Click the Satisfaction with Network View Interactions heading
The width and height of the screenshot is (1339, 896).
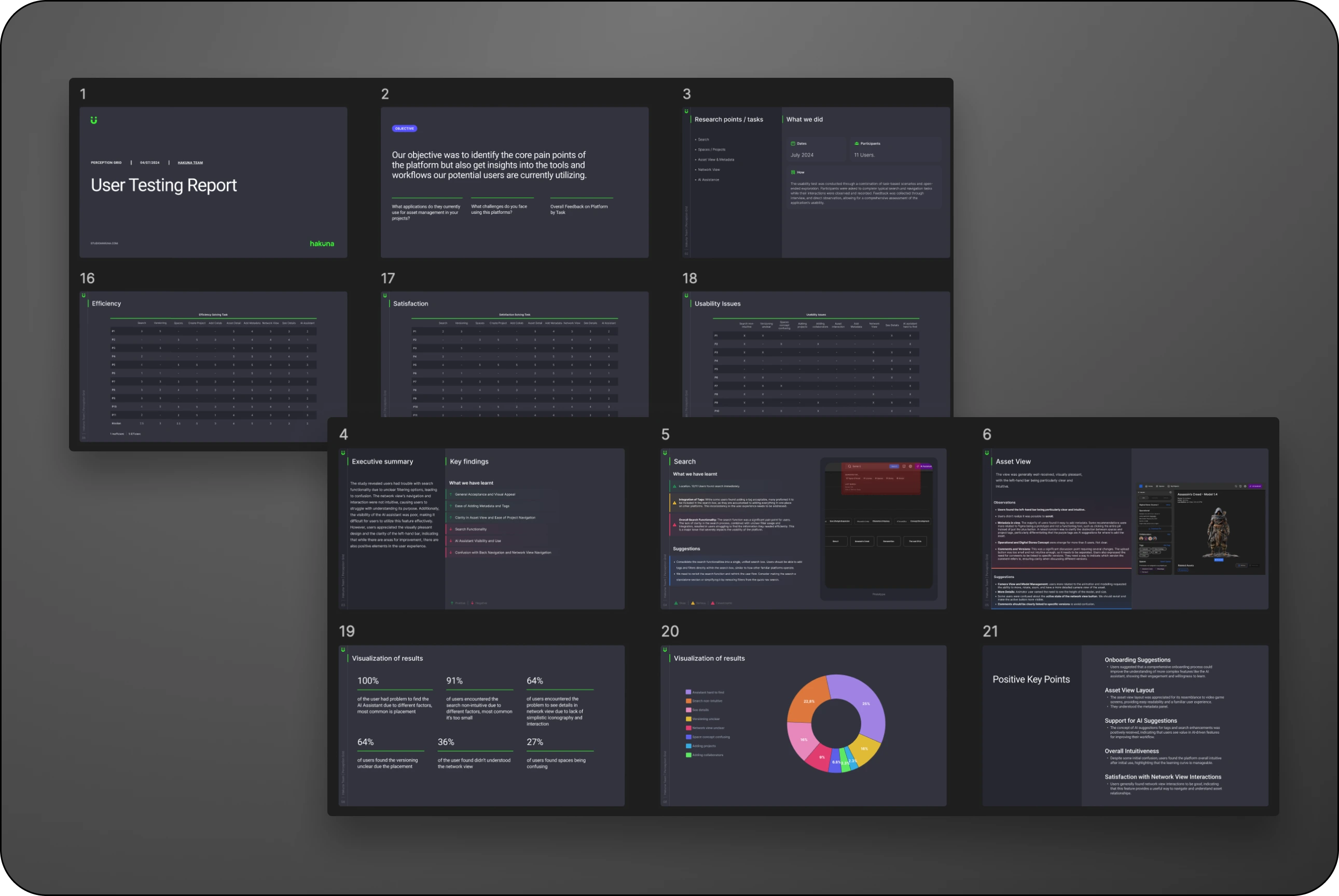pos(1163,777)
